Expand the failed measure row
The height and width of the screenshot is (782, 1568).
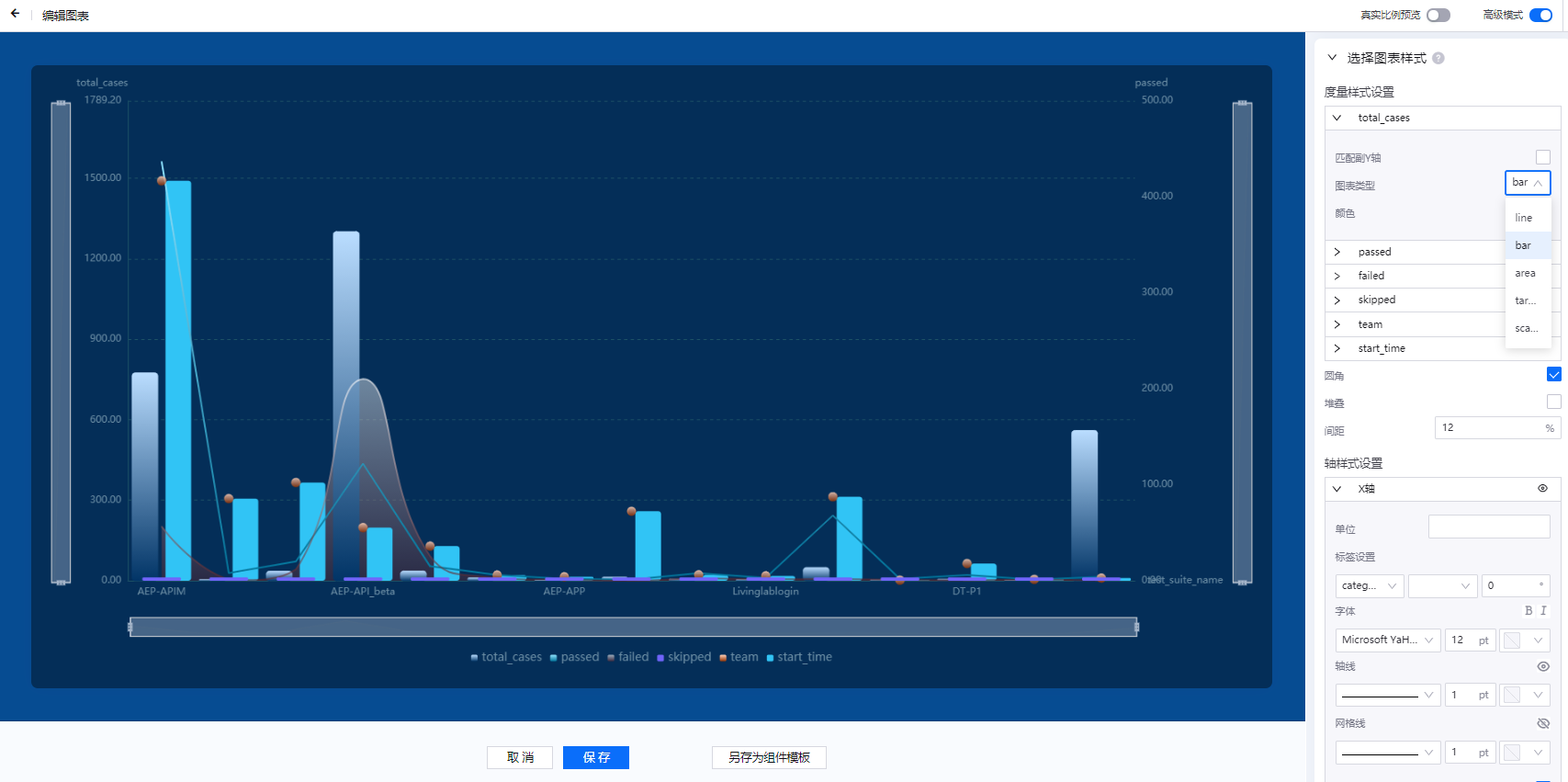pyautogui.click(x=1337, y=276)
